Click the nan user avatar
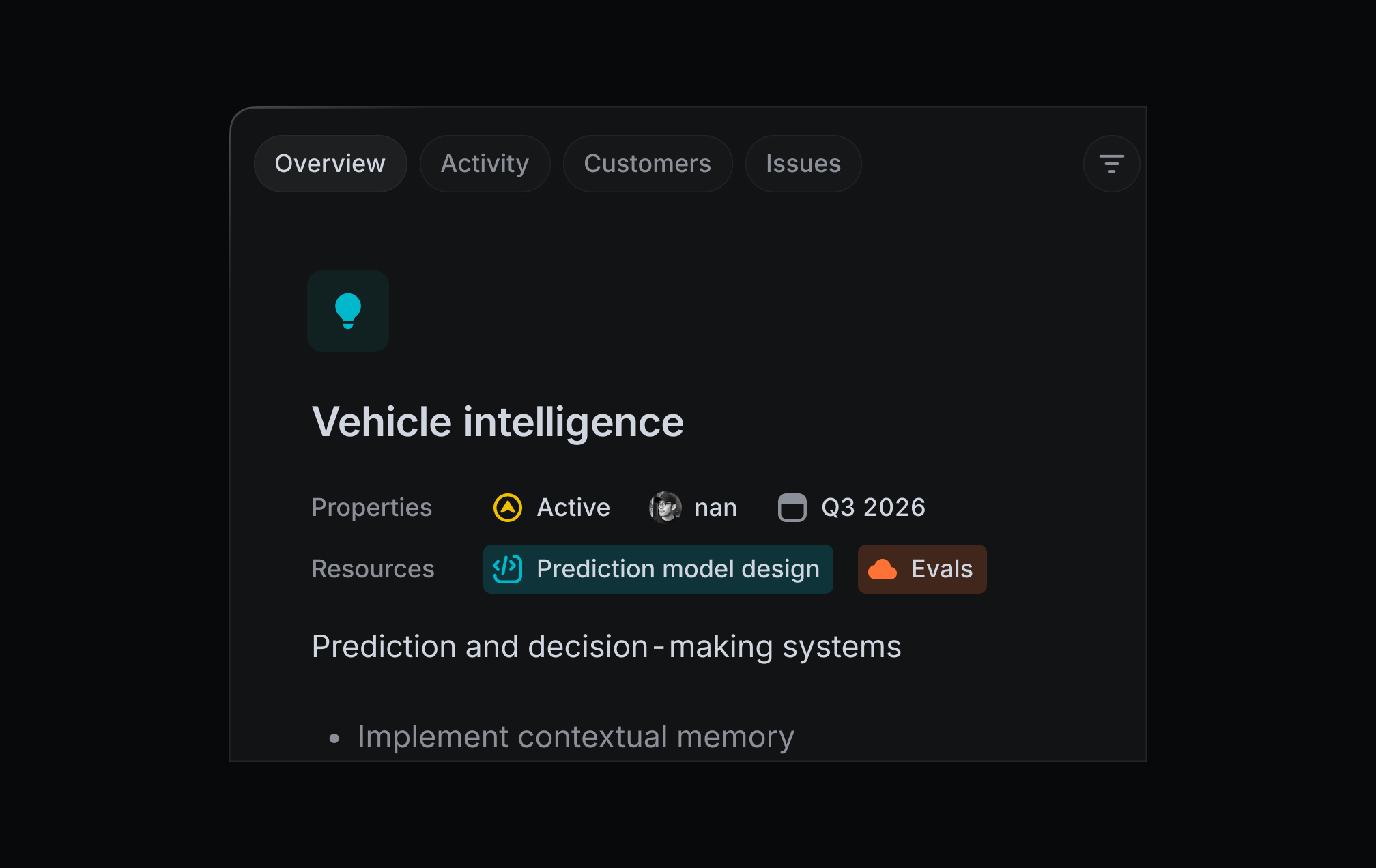The width and height of the screenshot is (1376, 868). pos(665,508)
